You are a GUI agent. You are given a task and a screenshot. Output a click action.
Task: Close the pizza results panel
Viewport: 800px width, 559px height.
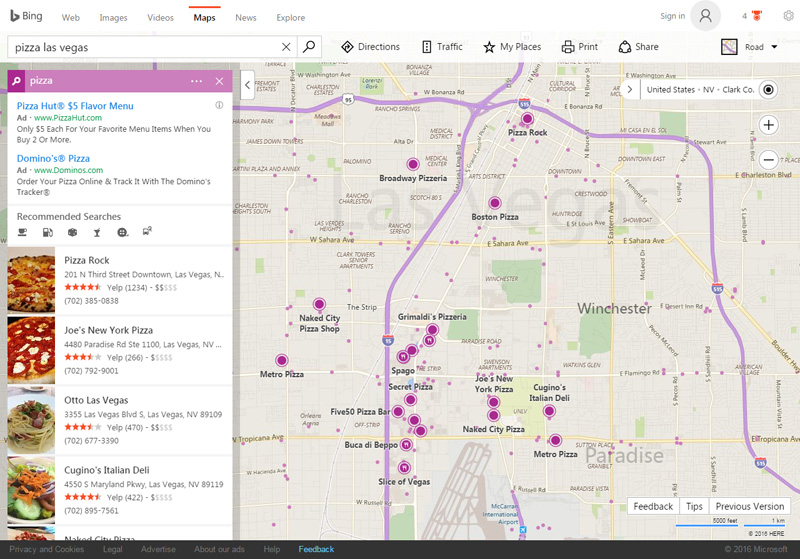219,81
